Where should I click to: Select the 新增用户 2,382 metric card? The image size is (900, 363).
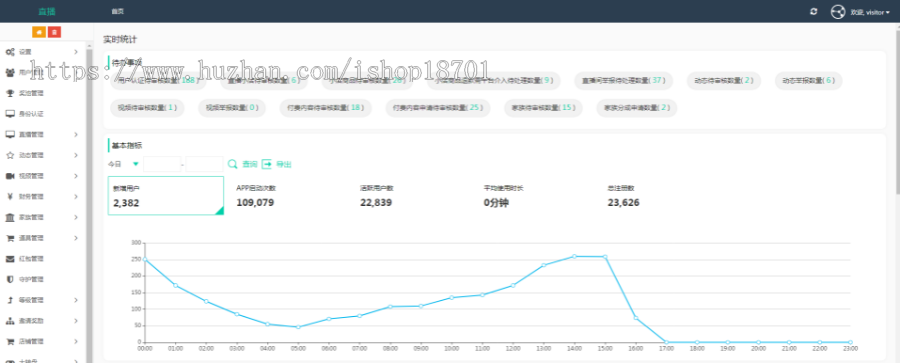[166, 196]
